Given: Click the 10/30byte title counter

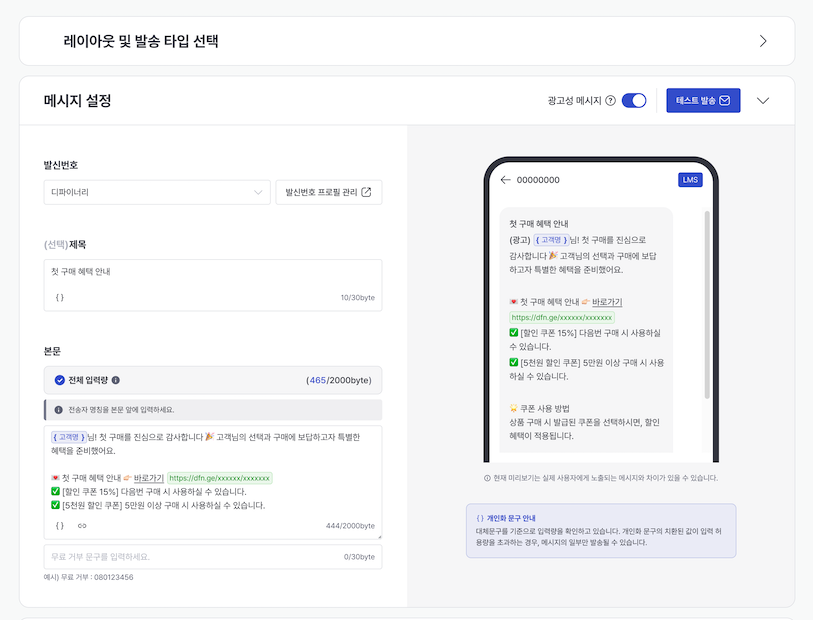Looking at the screenshot, I should click(x=358, y=298).
